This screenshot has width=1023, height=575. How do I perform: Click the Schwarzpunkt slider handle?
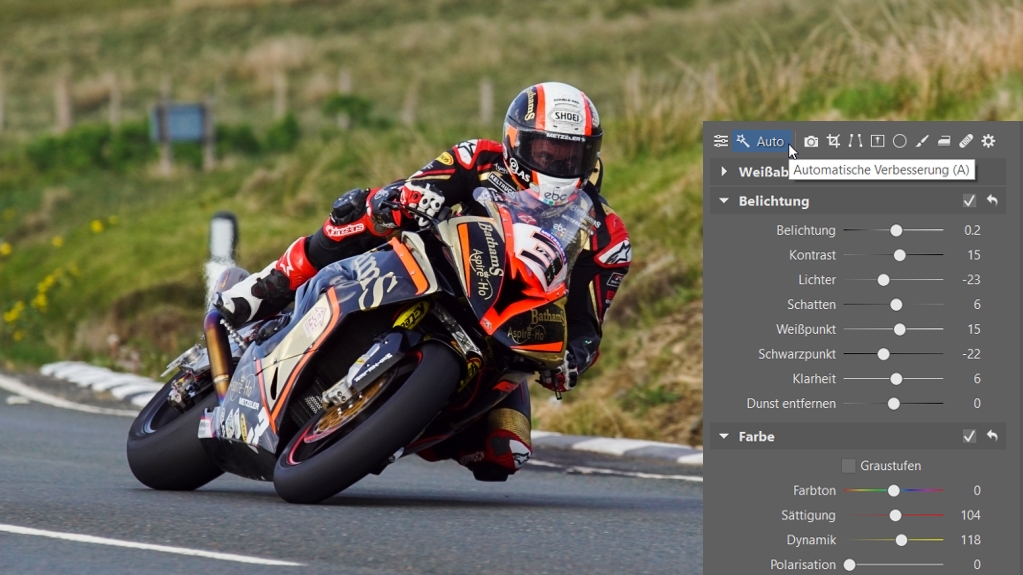[883, 354]
